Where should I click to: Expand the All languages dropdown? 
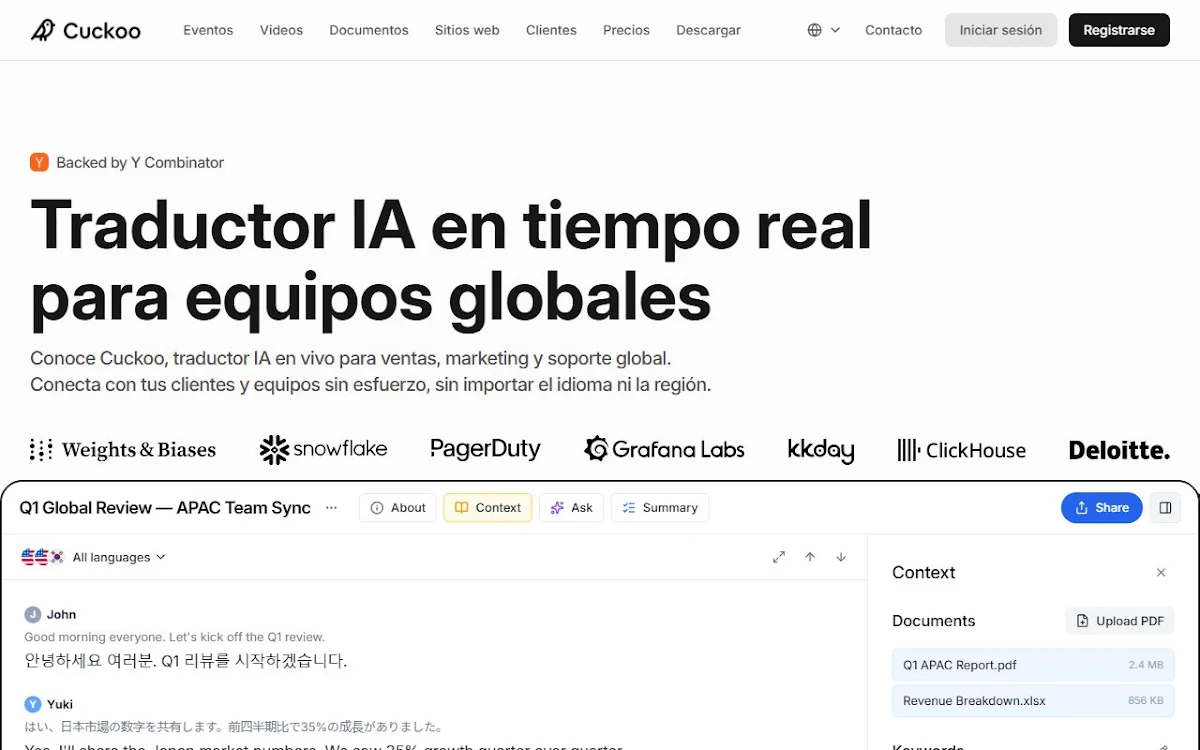119,557
